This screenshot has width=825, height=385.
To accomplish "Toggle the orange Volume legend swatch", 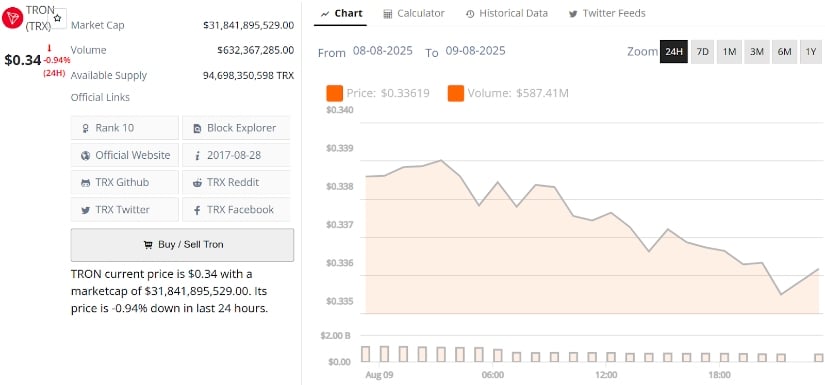I will [x=456, y=94].
